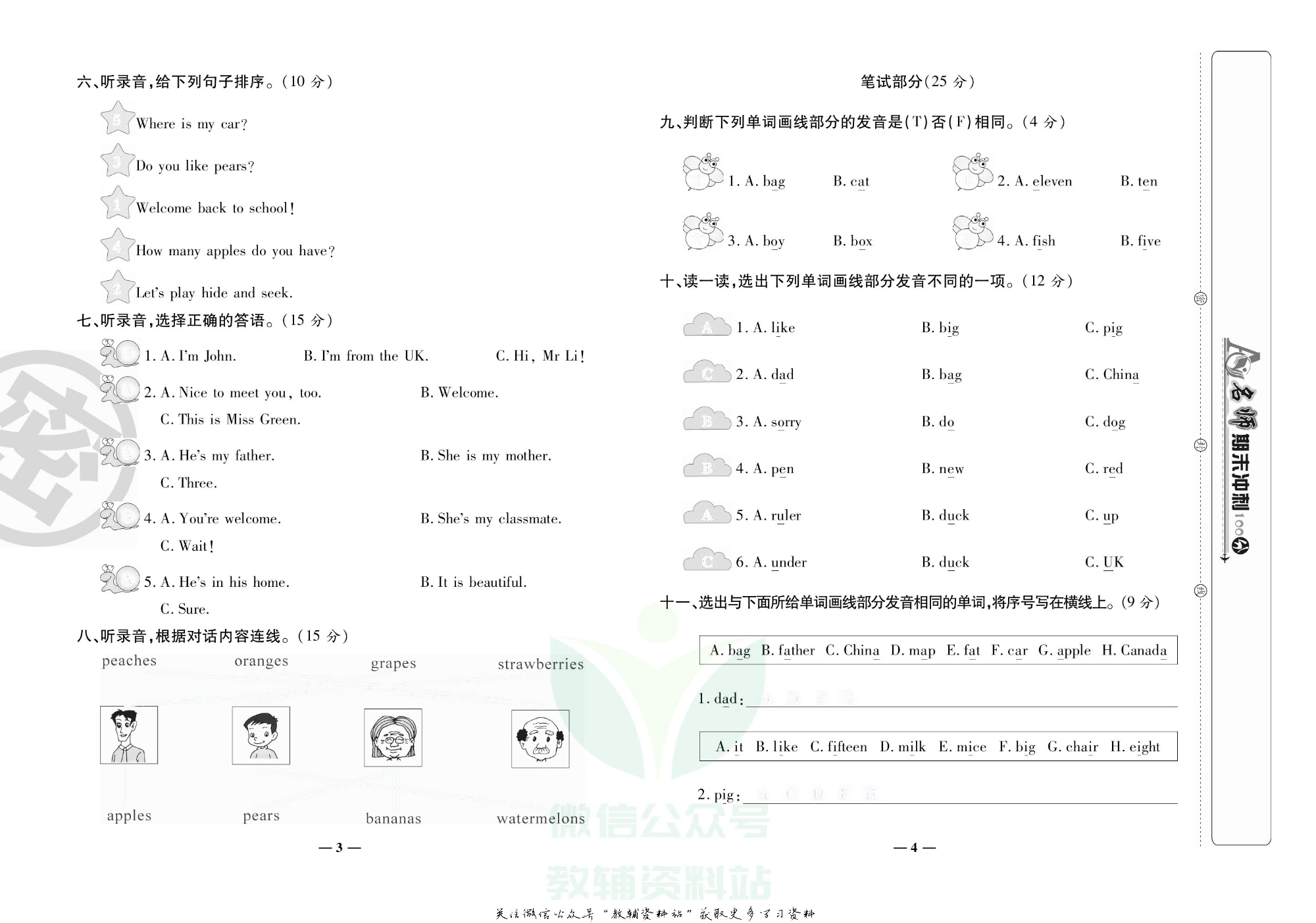Open section 十一 word bank box
1316x923 pixels.
click(x=938, y=650)
